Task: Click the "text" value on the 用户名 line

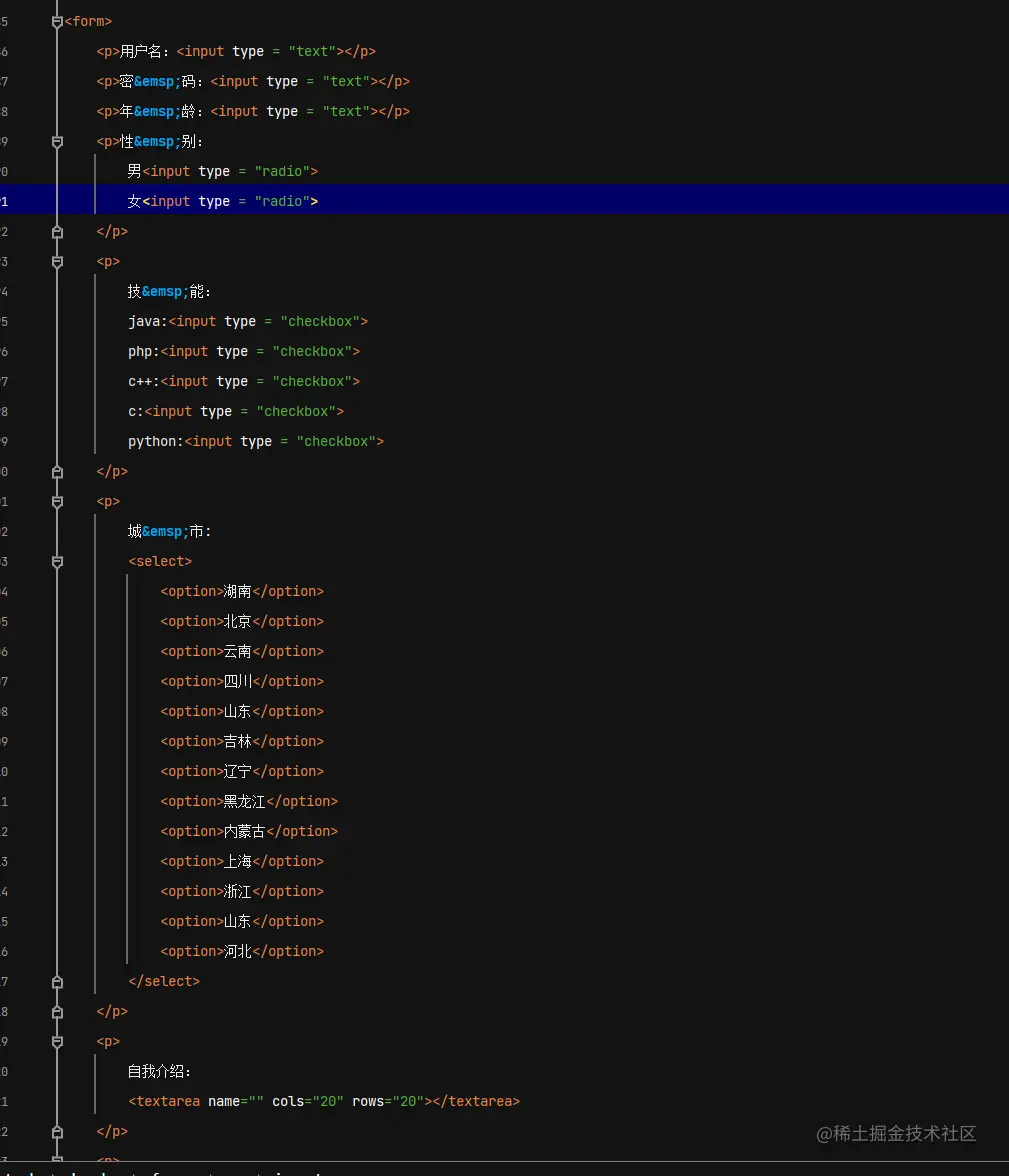Action: coord(312,52)
